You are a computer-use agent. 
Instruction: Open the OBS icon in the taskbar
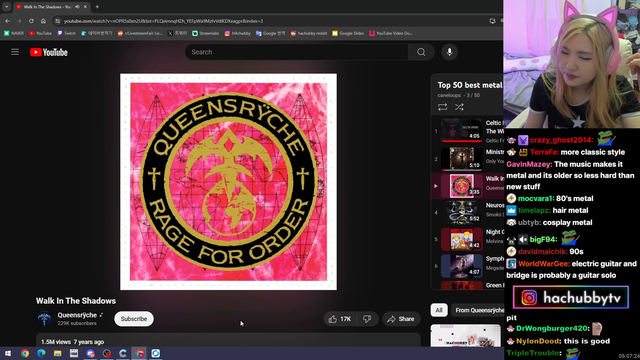[x=107, y=353]
